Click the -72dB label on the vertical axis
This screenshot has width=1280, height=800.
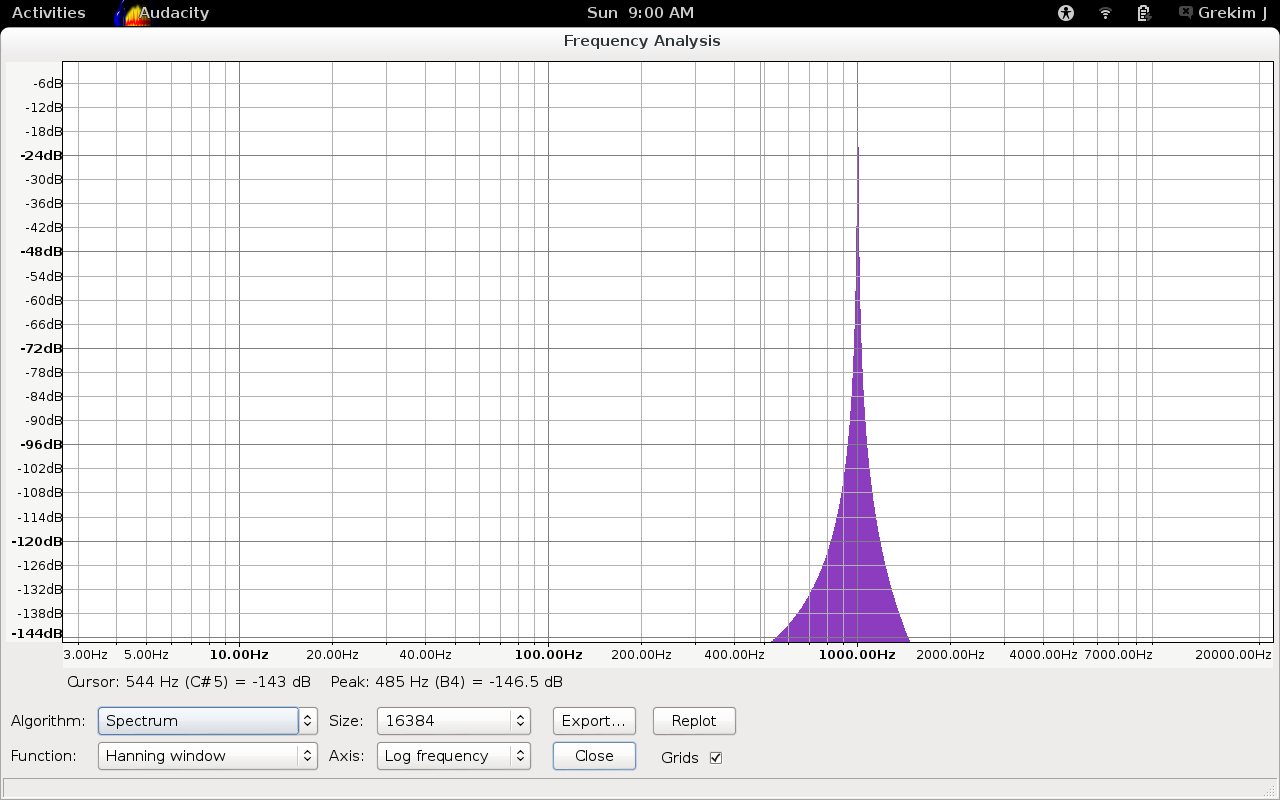click(42, 348)
